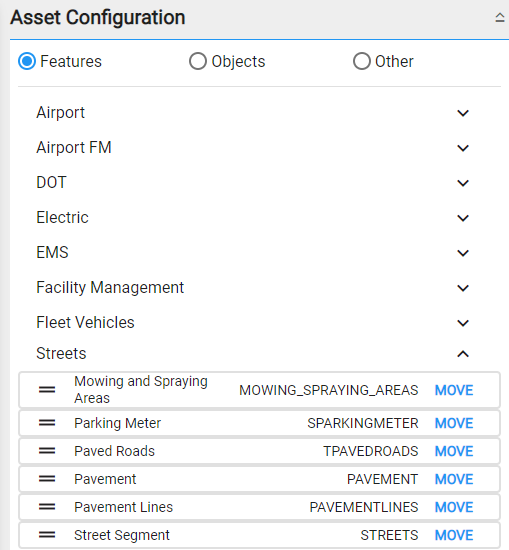Click the Airport FM group label
The image size is (509, 550).
pos(74,148)
